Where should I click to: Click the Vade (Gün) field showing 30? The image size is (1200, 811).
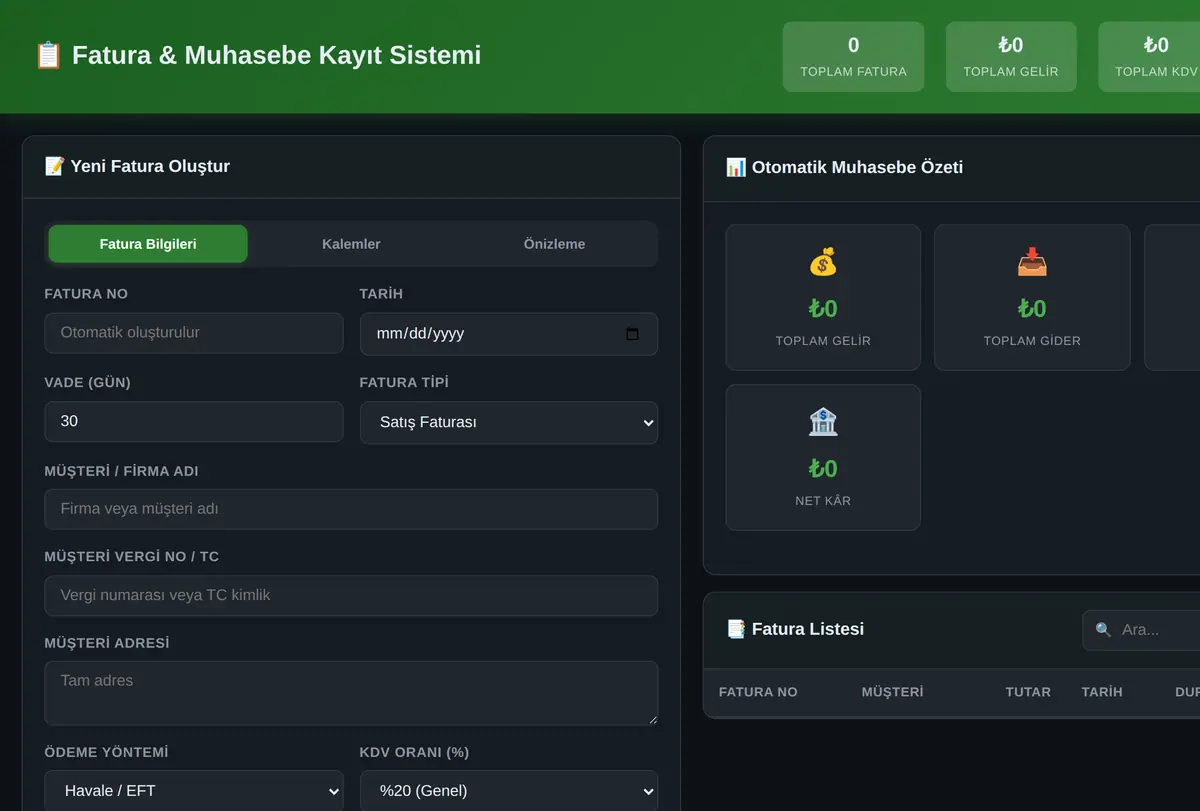click(x=194, y=421)
